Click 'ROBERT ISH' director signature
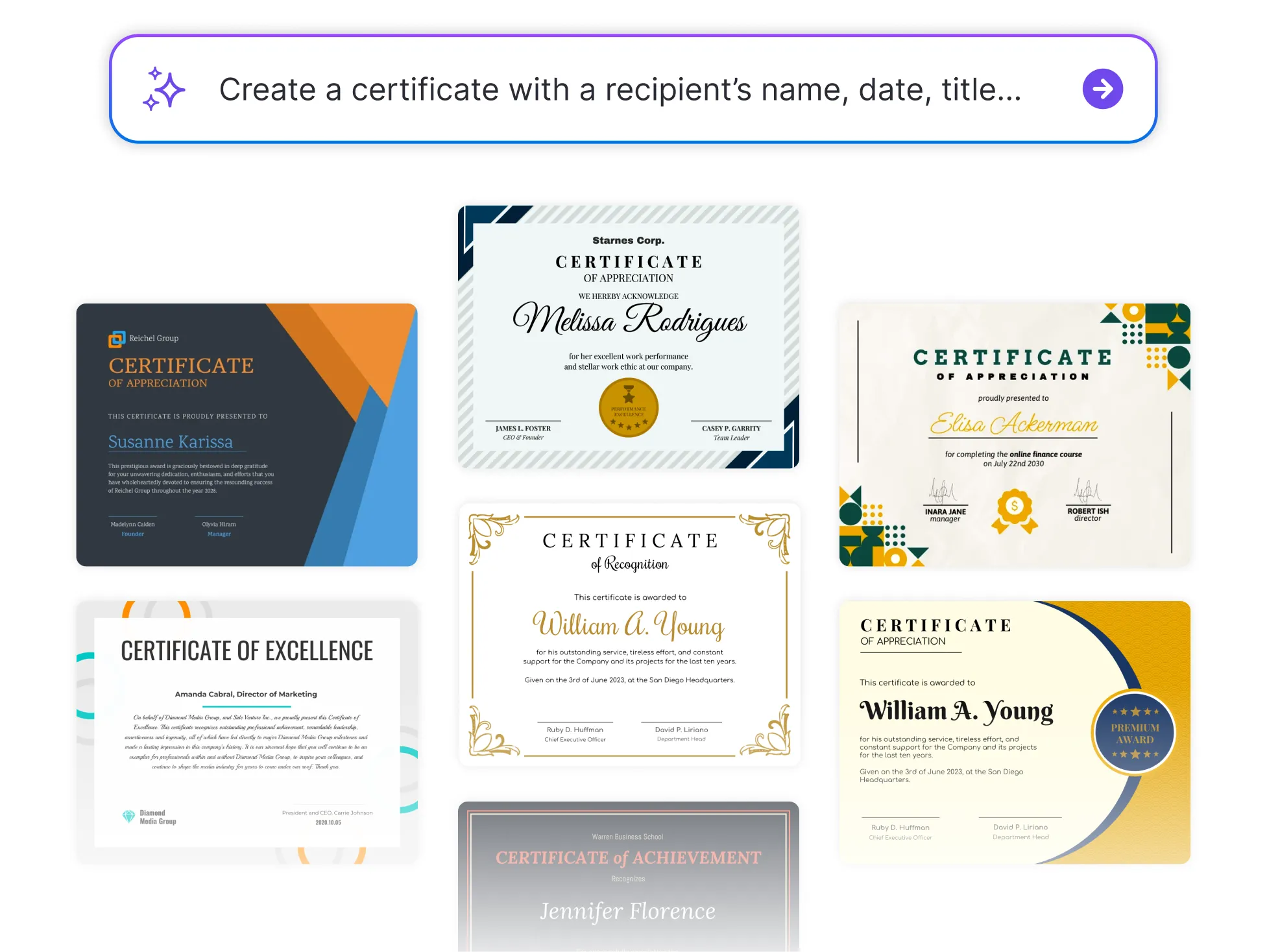The height and width of the screenshot is (952, 1267). click(1088, 511)
